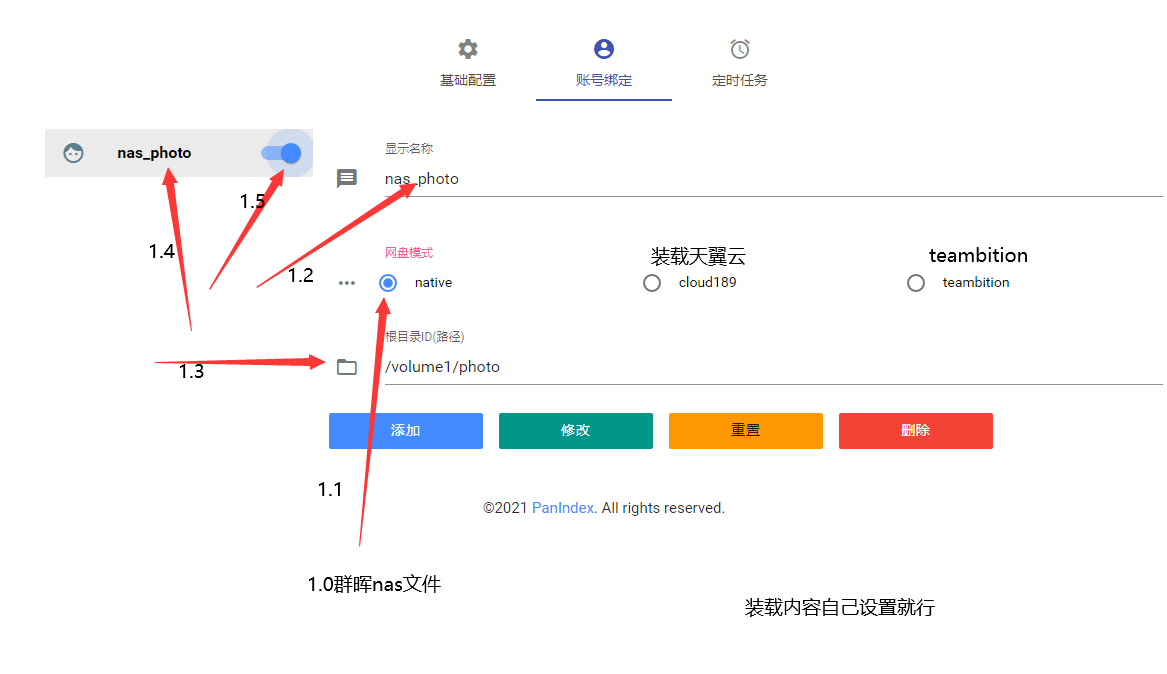Toggle the switch next to nas_photo

(x=282, y=152)
